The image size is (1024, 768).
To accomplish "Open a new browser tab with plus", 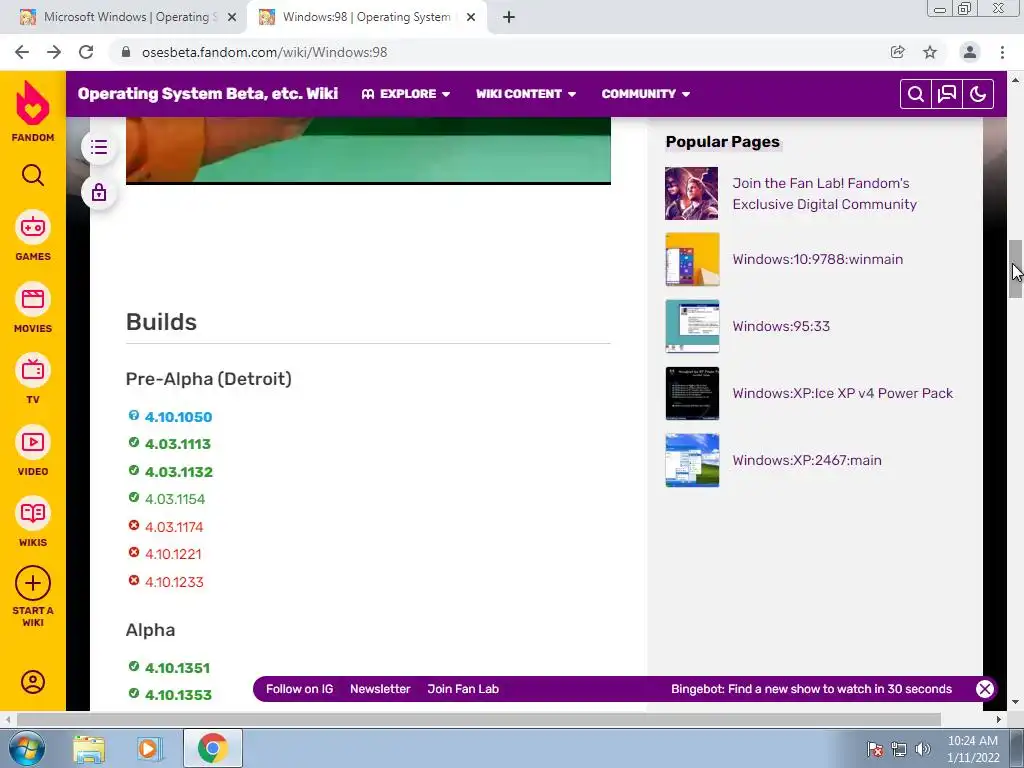I will 509,17.
